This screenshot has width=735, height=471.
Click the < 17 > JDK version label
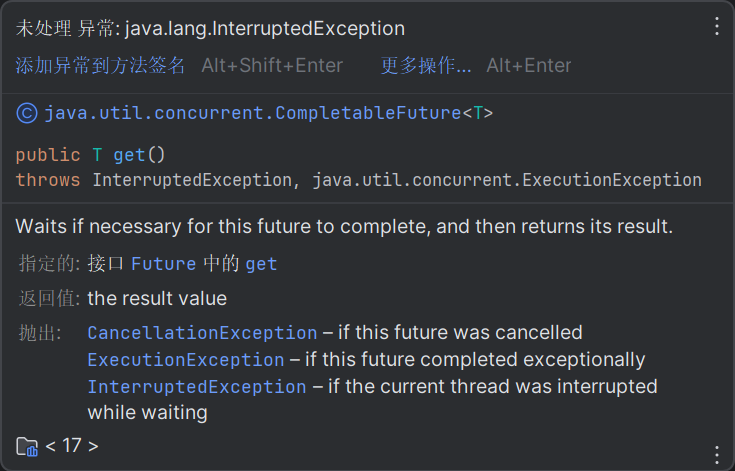pos(72,446)
